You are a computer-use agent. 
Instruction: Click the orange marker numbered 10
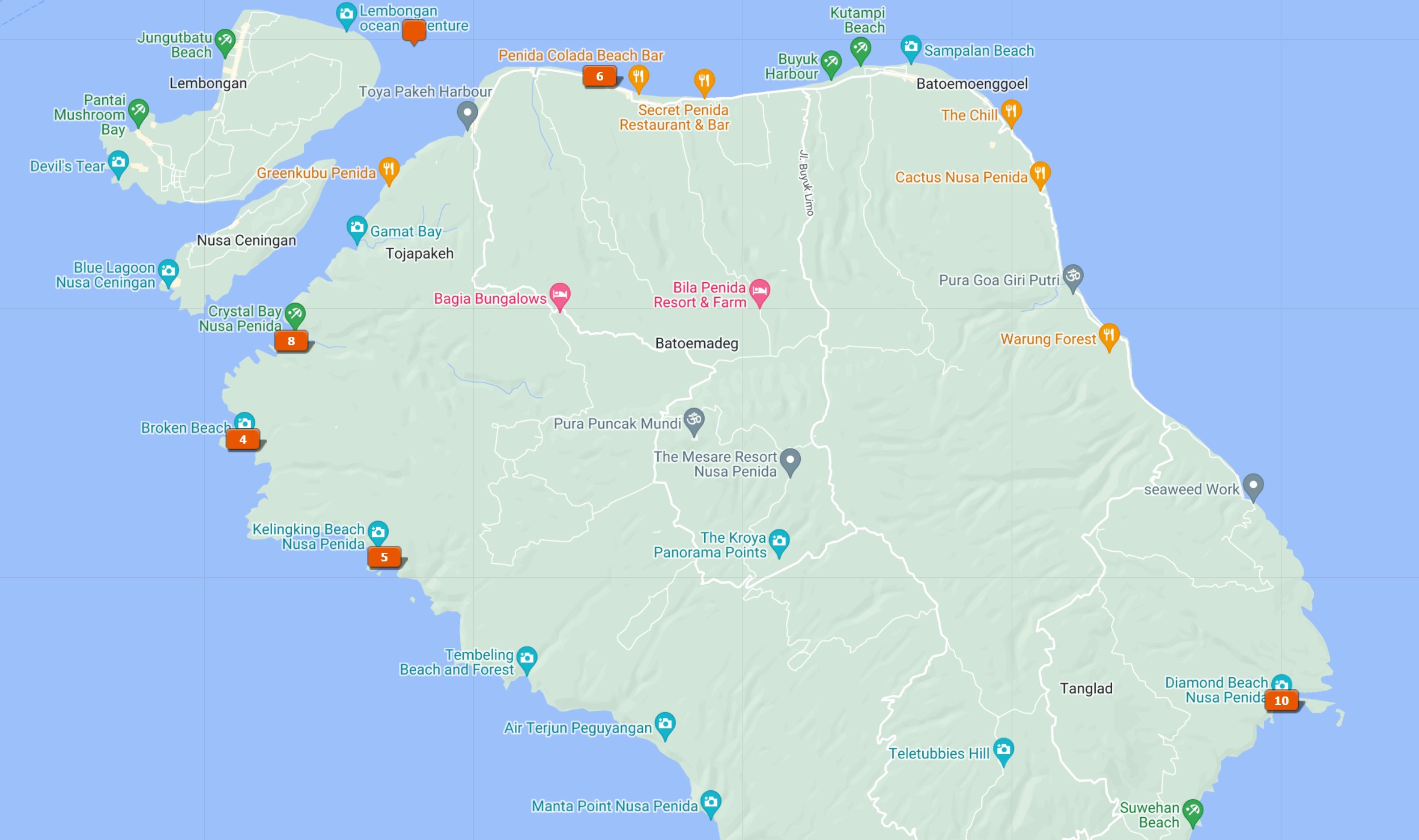(x=1281, y=700)
